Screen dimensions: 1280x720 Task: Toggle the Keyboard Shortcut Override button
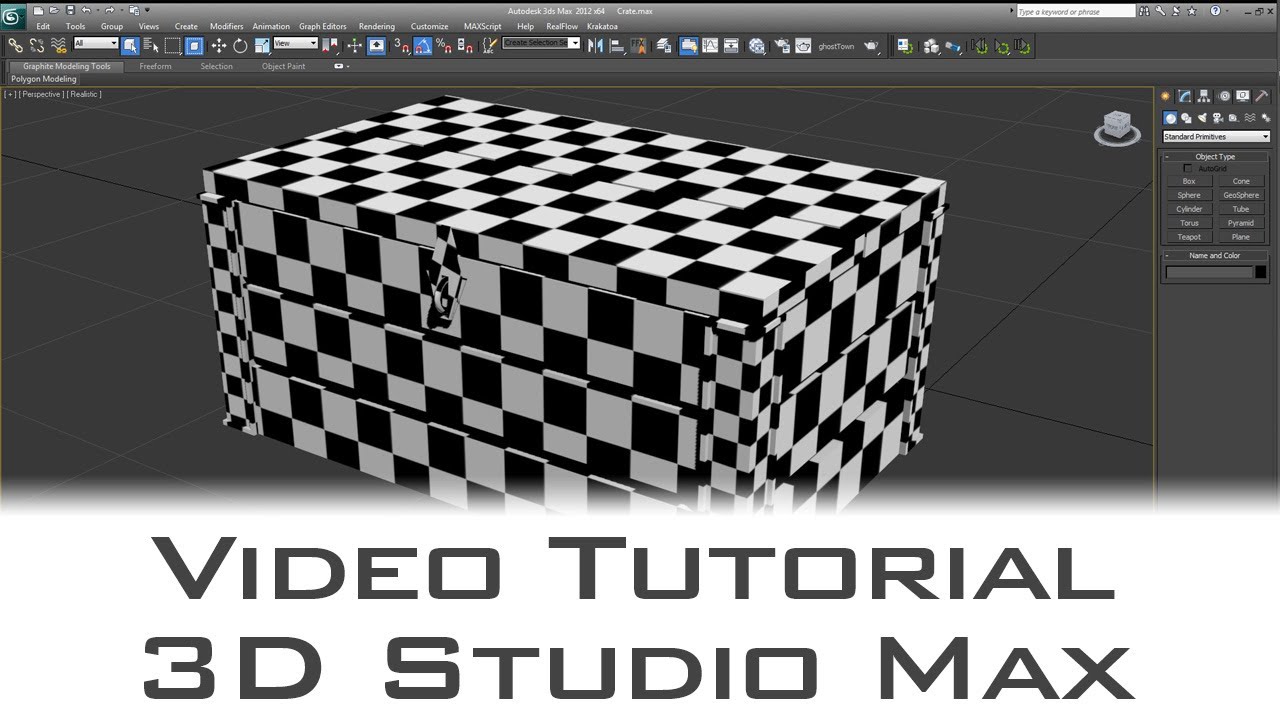click(376, 45)
